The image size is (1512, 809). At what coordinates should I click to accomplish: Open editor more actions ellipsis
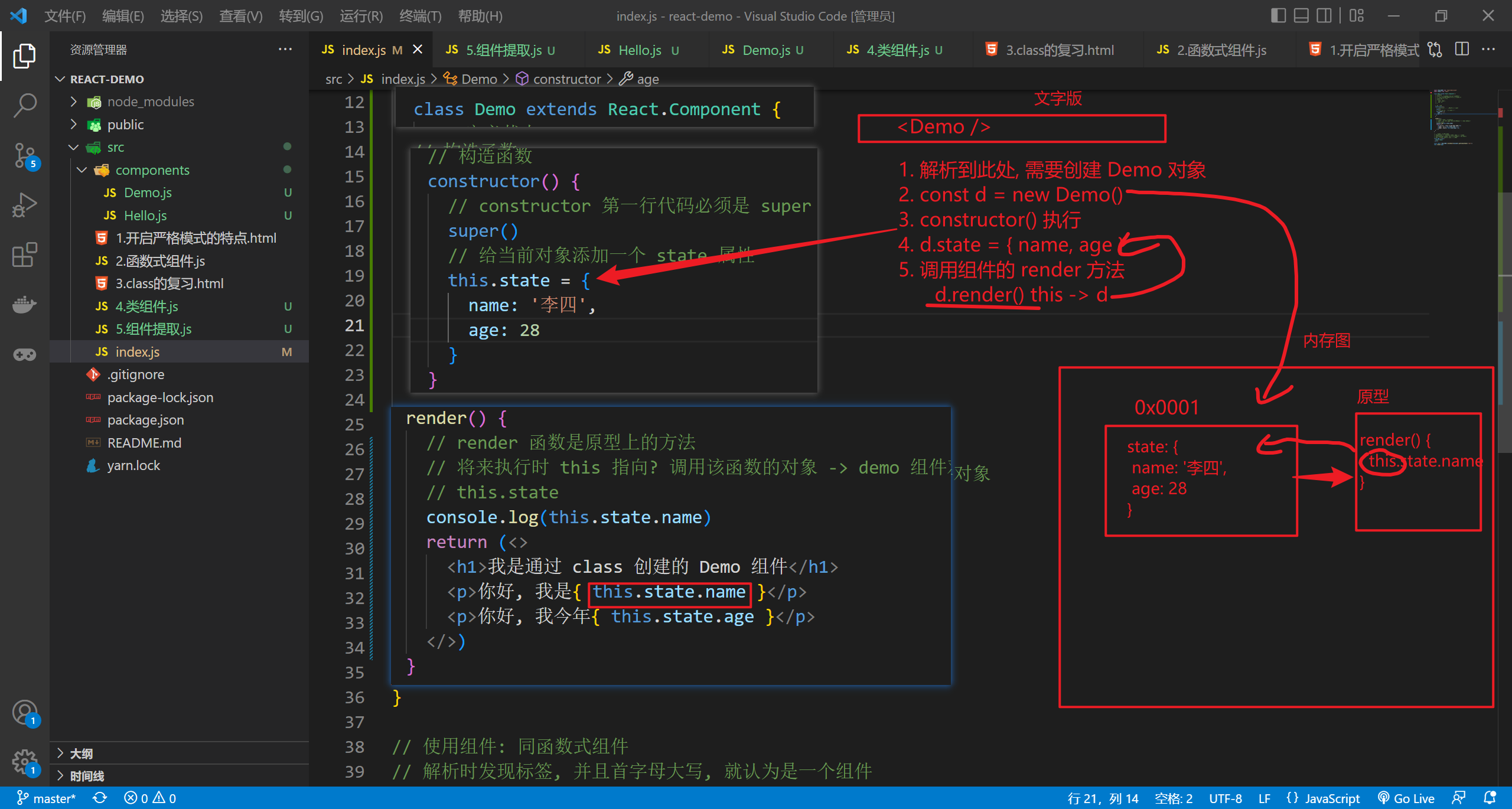(1488, 50)
